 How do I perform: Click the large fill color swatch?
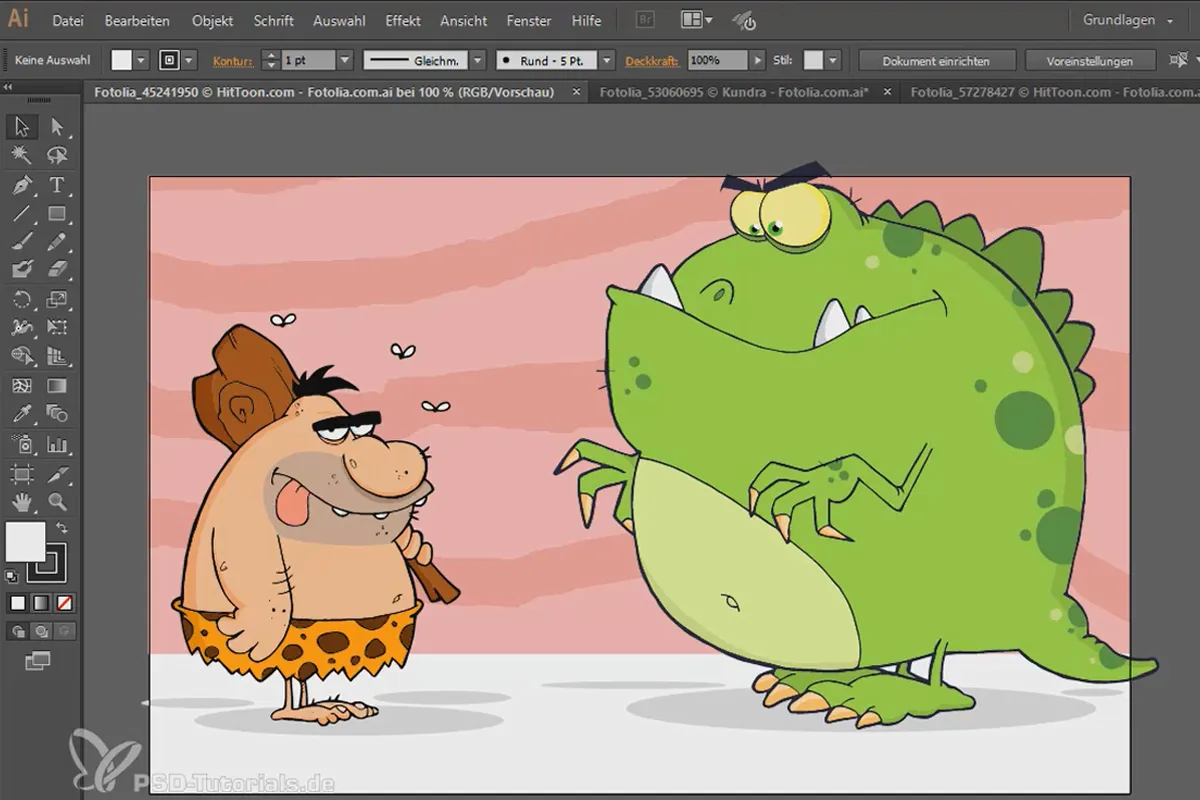pyautogui.click(x=25, y=541)
